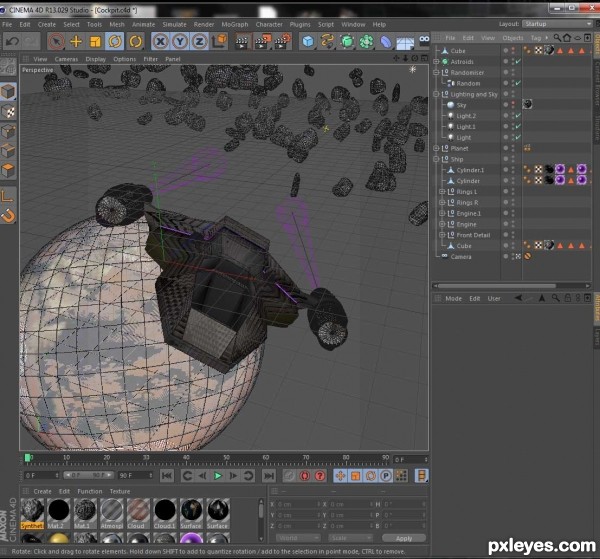600x559 pixels.
Task: Expand the Engine.1 group
Action: [x=442, y=213]
